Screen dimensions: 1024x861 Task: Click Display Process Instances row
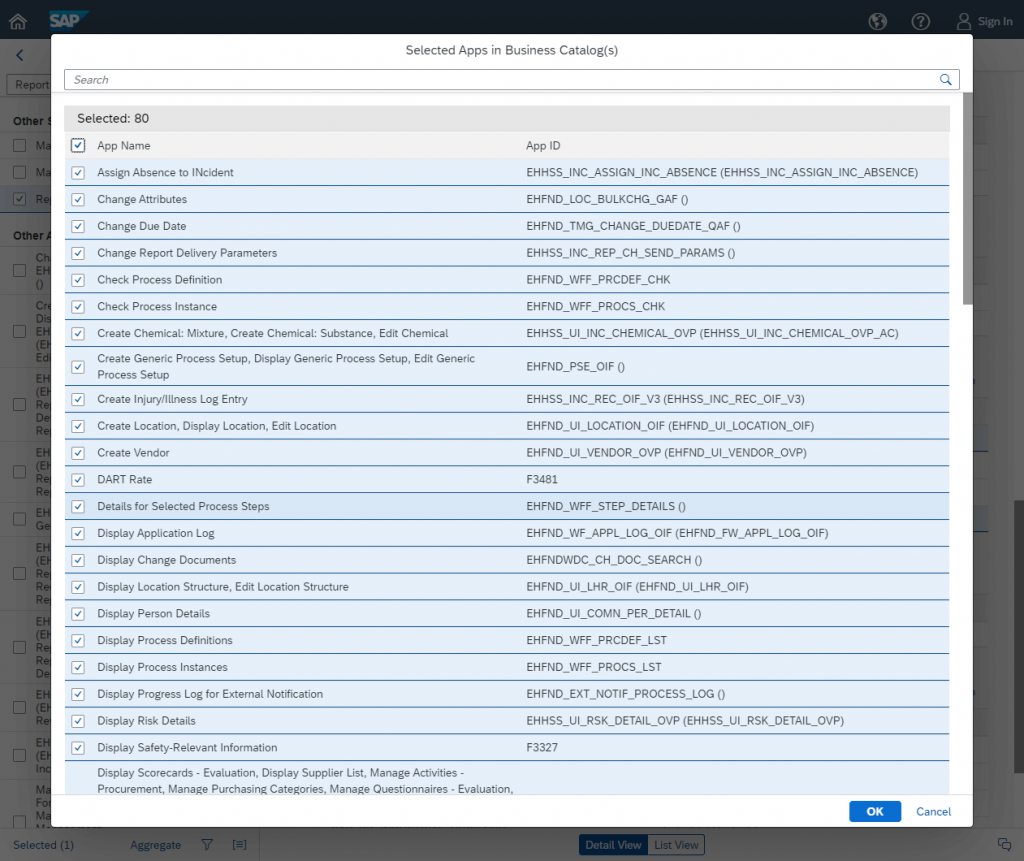coord(507,667)
